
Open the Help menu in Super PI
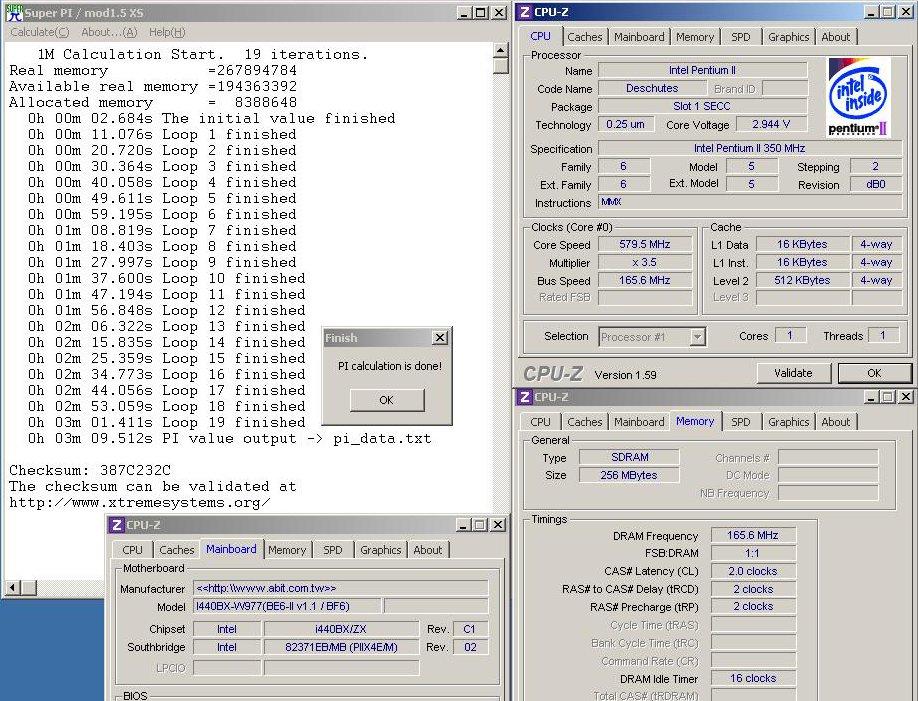click(x=167, y=32)
